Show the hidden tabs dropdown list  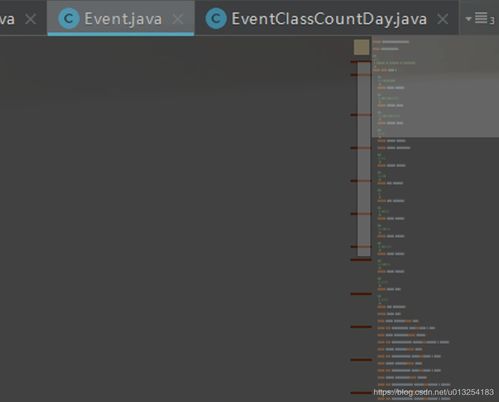tap(480, 19)
